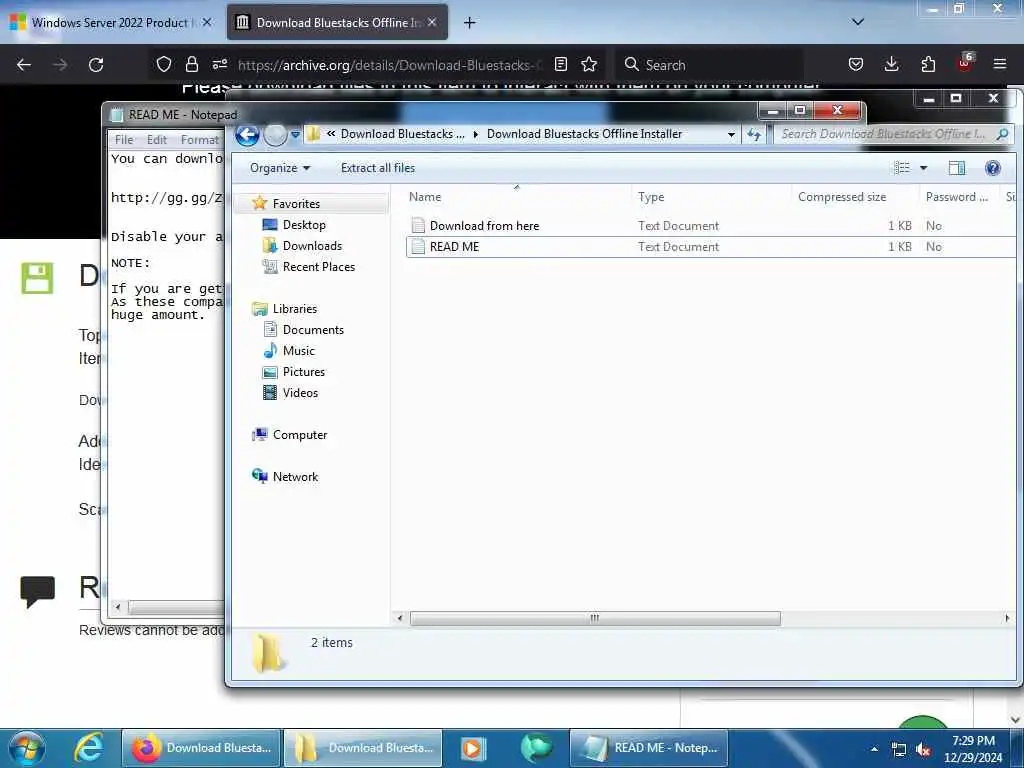
Task: Open Recent Places in navigation pane
Action: (319, 266)
